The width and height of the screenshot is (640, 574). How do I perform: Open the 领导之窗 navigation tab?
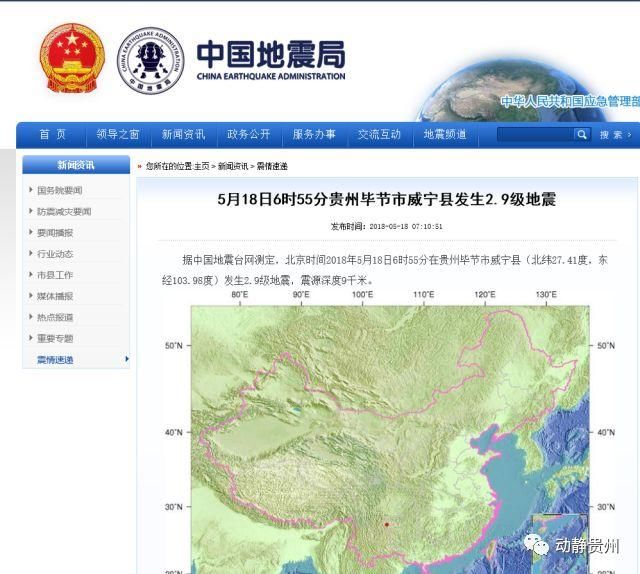118,134
